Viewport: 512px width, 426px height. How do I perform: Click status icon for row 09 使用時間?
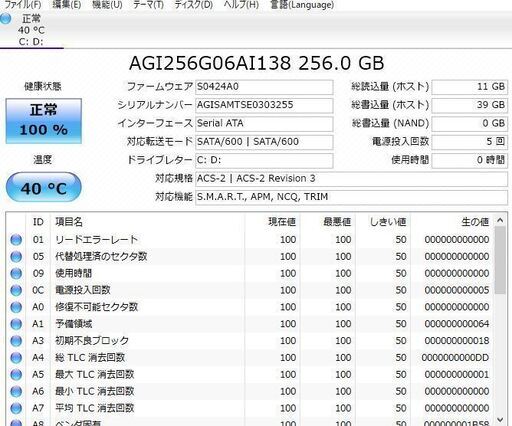(16, 273)
